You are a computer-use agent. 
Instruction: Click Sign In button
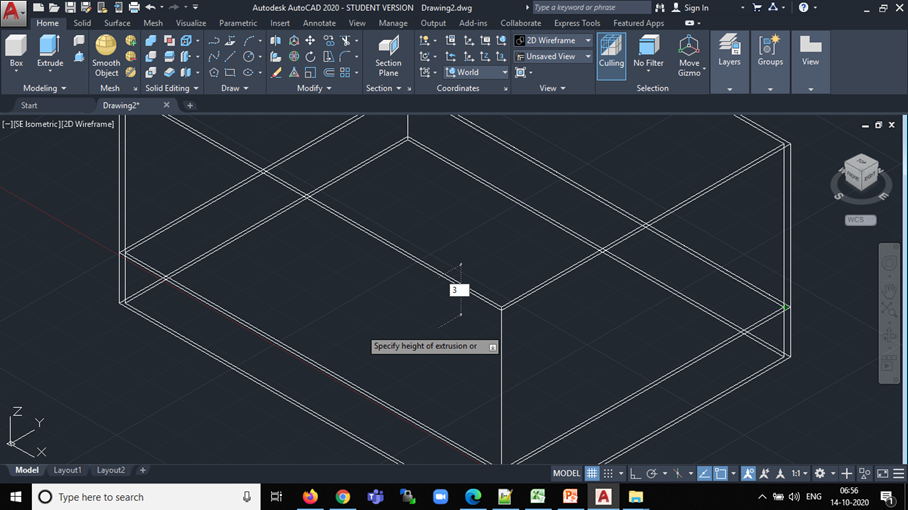690,8
